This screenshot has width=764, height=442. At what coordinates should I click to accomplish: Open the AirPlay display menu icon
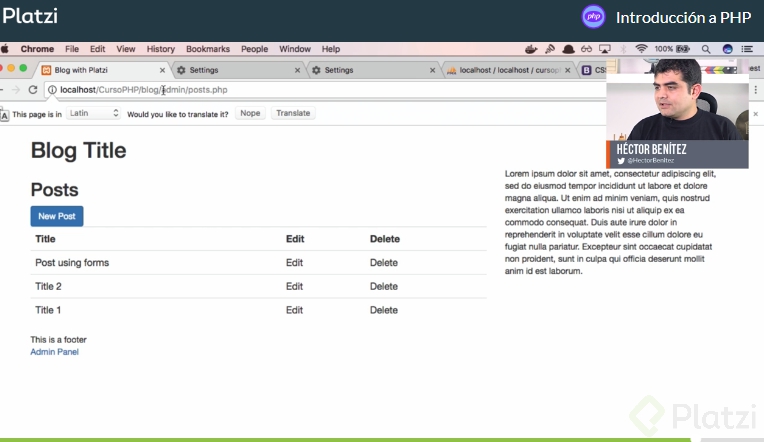[x=605, y=49]
